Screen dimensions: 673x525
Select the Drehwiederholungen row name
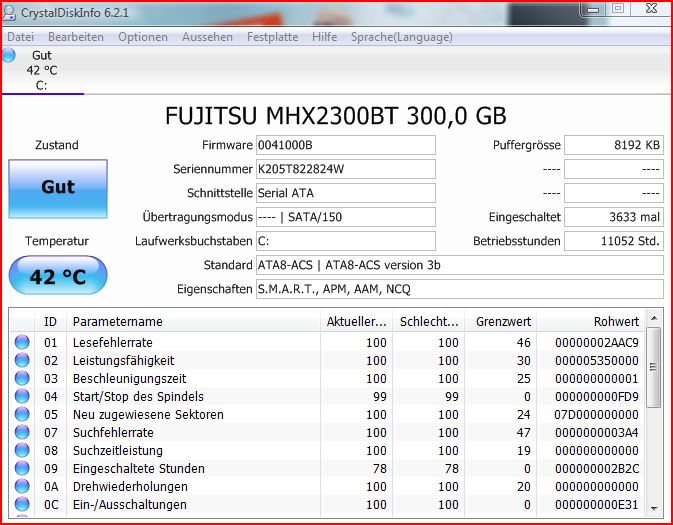[x=130, y=486]
